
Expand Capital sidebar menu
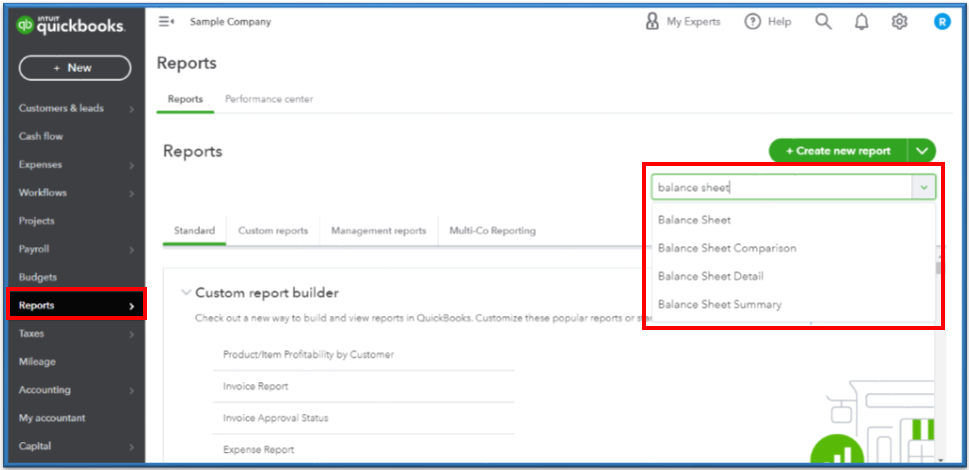pyautogui.click(x=77, y=447)
